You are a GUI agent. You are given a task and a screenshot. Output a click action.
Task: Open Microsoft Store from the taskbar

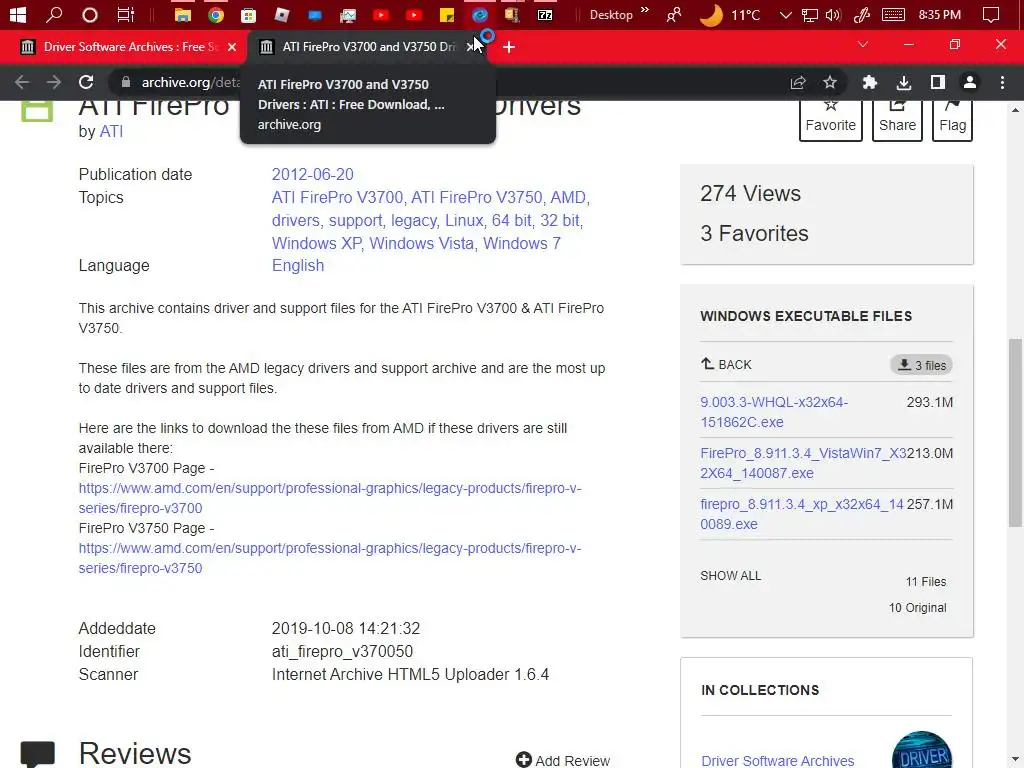[x=249, y=14]
